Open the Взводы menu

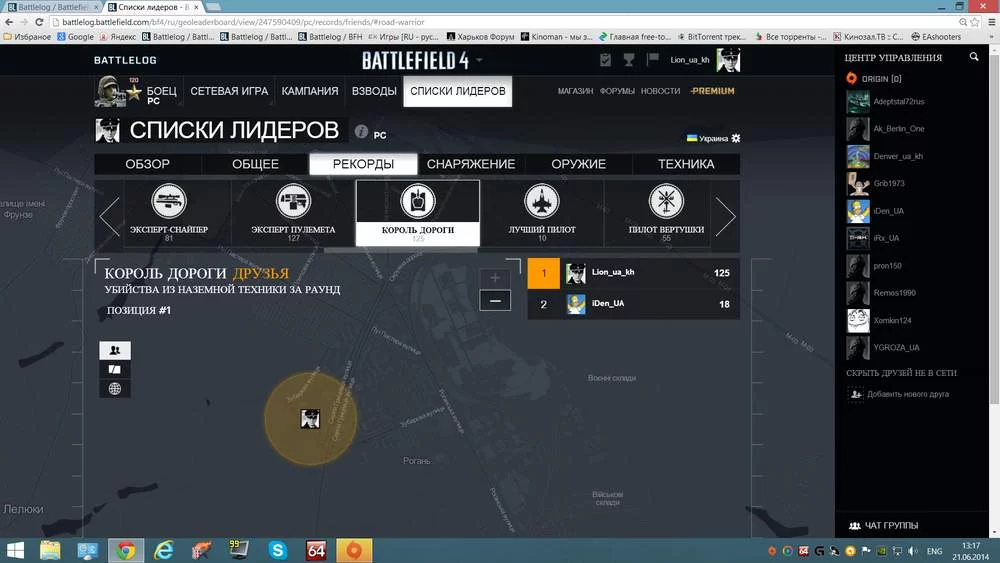pyautogui.click(x=374, y=91)
